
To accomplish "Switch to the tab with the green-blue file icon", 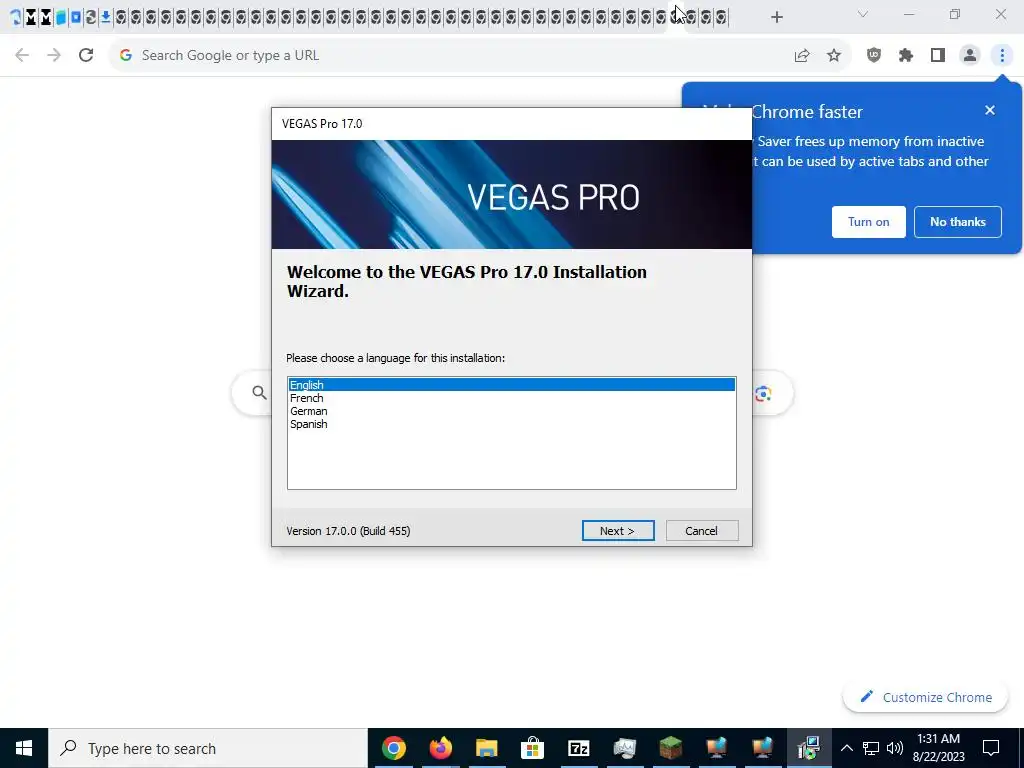I will [61, 17].
